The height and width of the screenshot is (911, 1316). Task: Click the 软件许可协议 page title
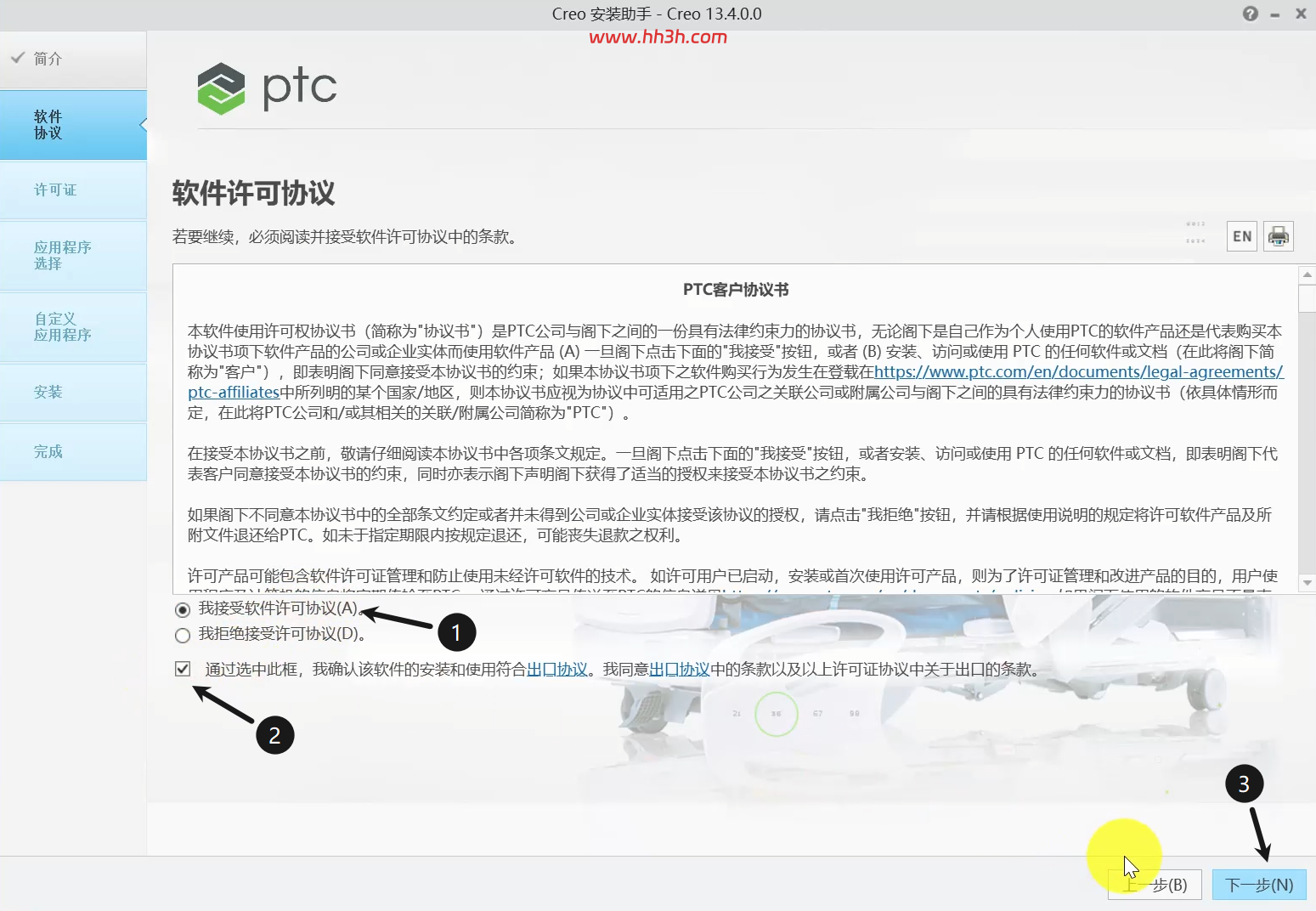tap(253, 193)
